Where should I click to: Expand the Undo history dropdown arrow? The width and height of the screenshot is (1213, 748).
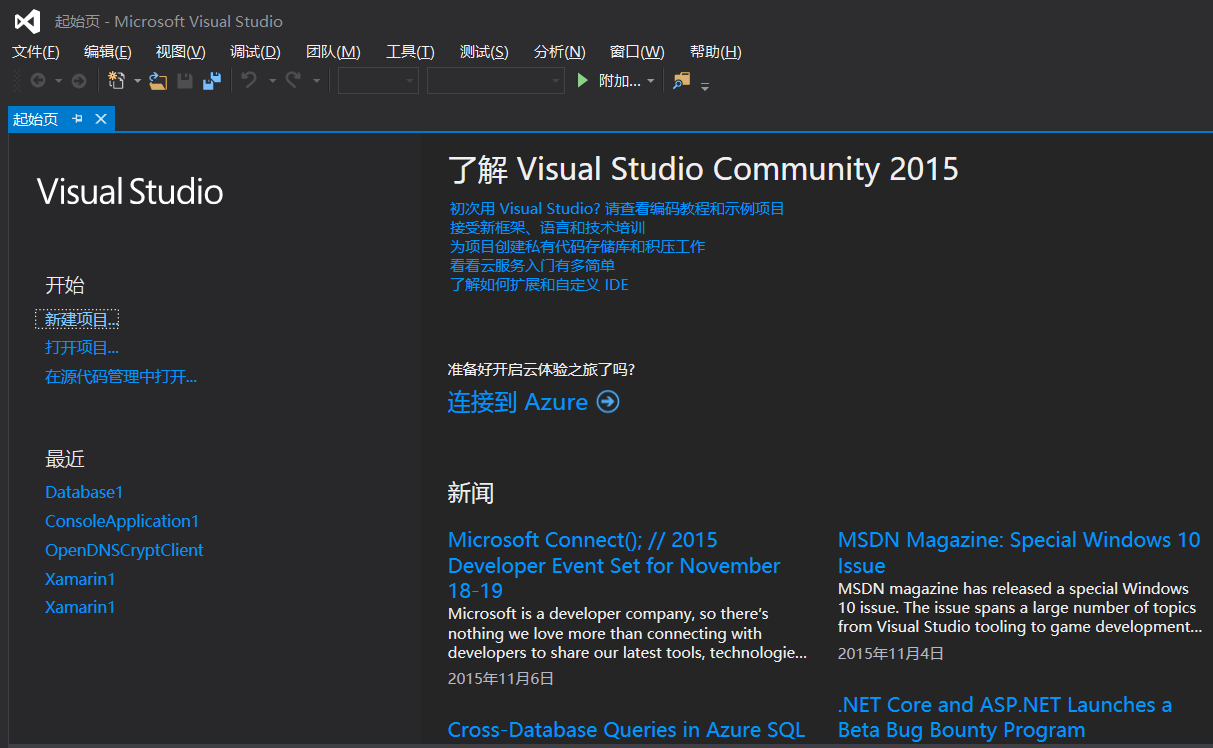point(271,81)
